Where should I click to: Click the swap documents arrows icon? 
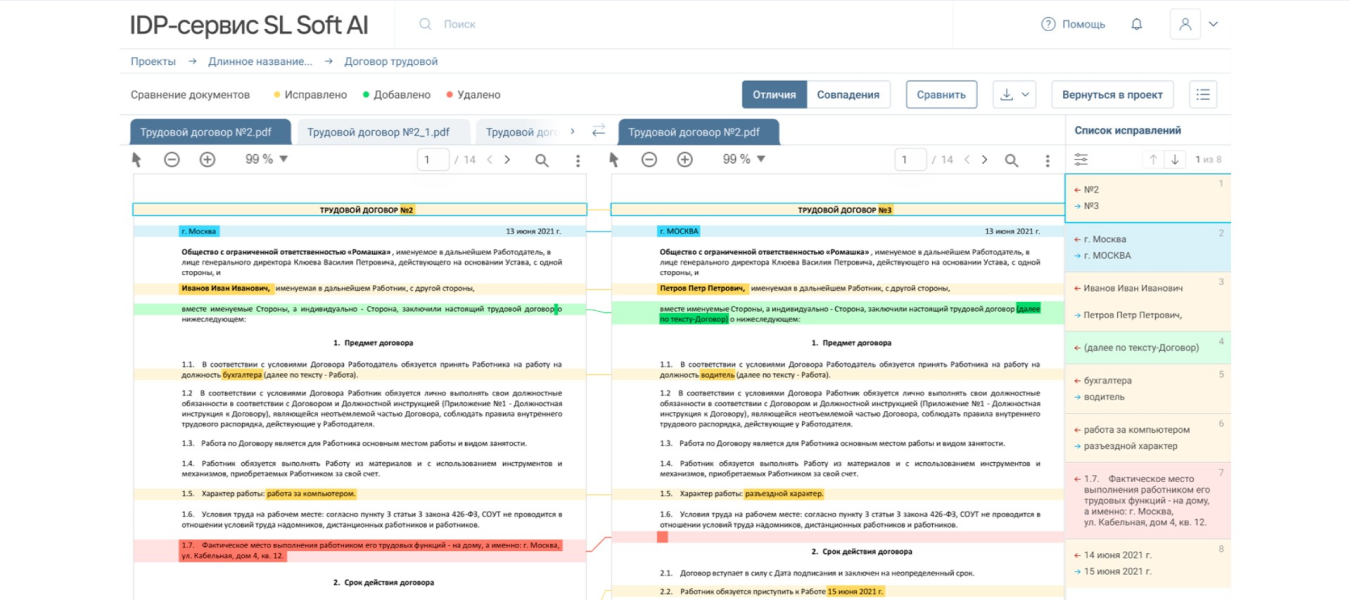pyautogui.click(x=598, y=131)
